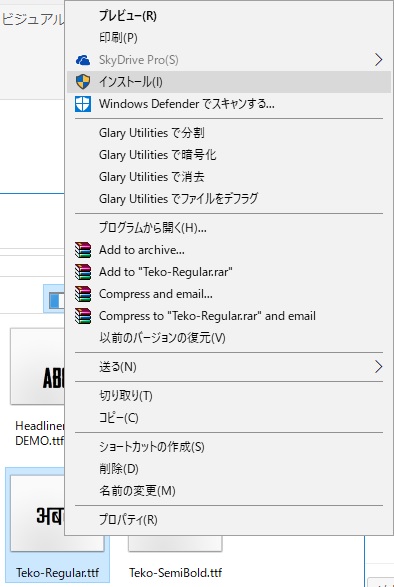Select 切り取り(T) to cut the file

click(229, 396)
